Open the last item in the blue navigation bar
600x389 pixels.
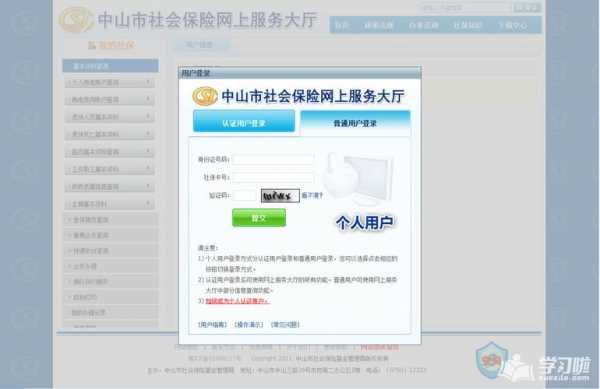coord(513,25)
